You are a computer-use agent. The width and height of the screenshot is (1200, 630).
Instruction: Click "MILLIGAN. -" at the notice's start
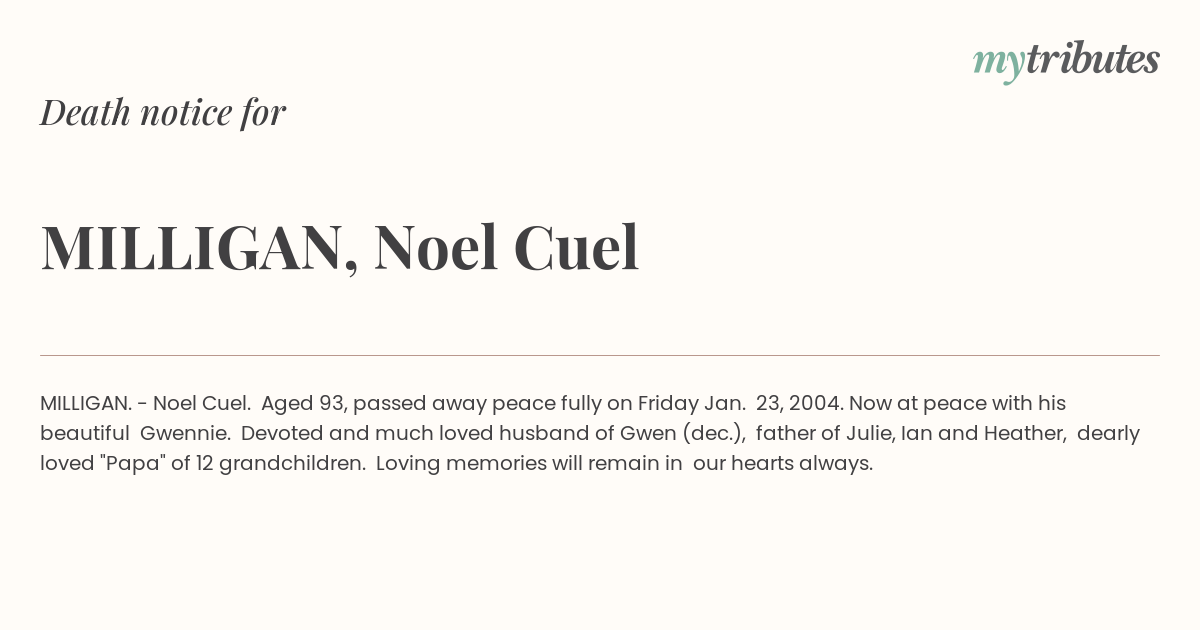[94, 403]
